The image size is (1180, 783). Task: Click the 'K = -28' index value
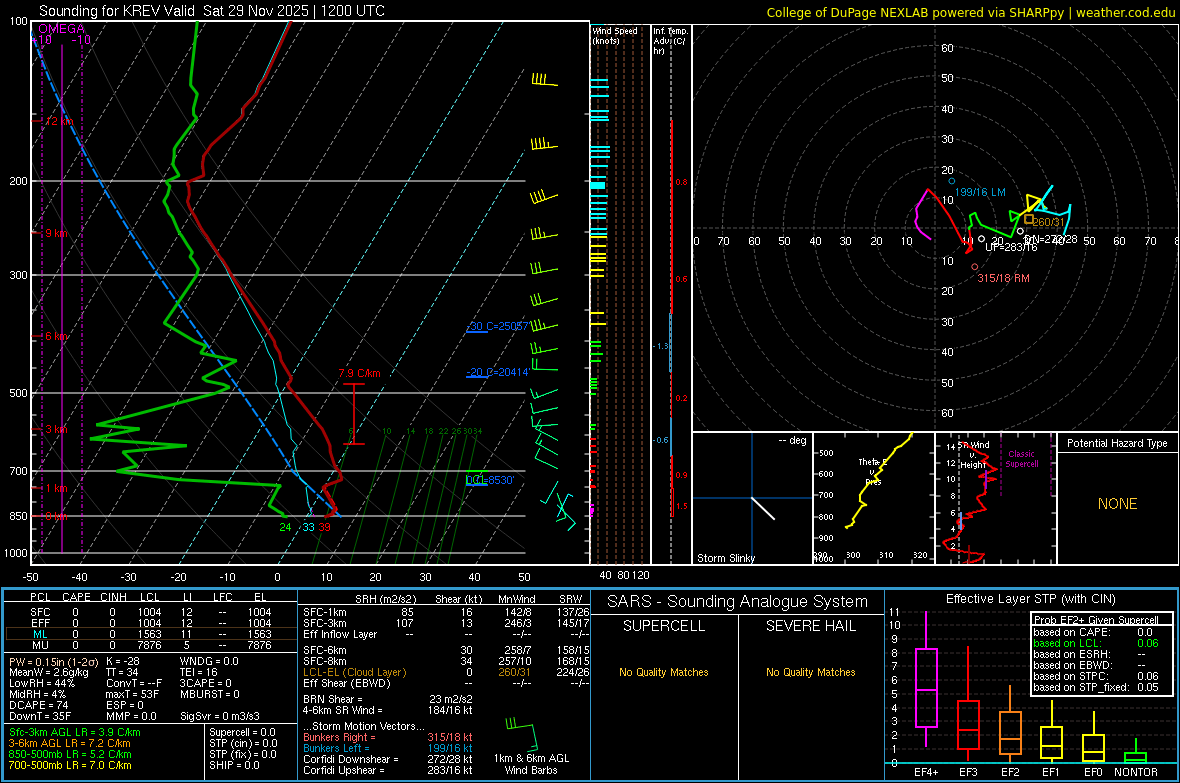click(123, 662)
